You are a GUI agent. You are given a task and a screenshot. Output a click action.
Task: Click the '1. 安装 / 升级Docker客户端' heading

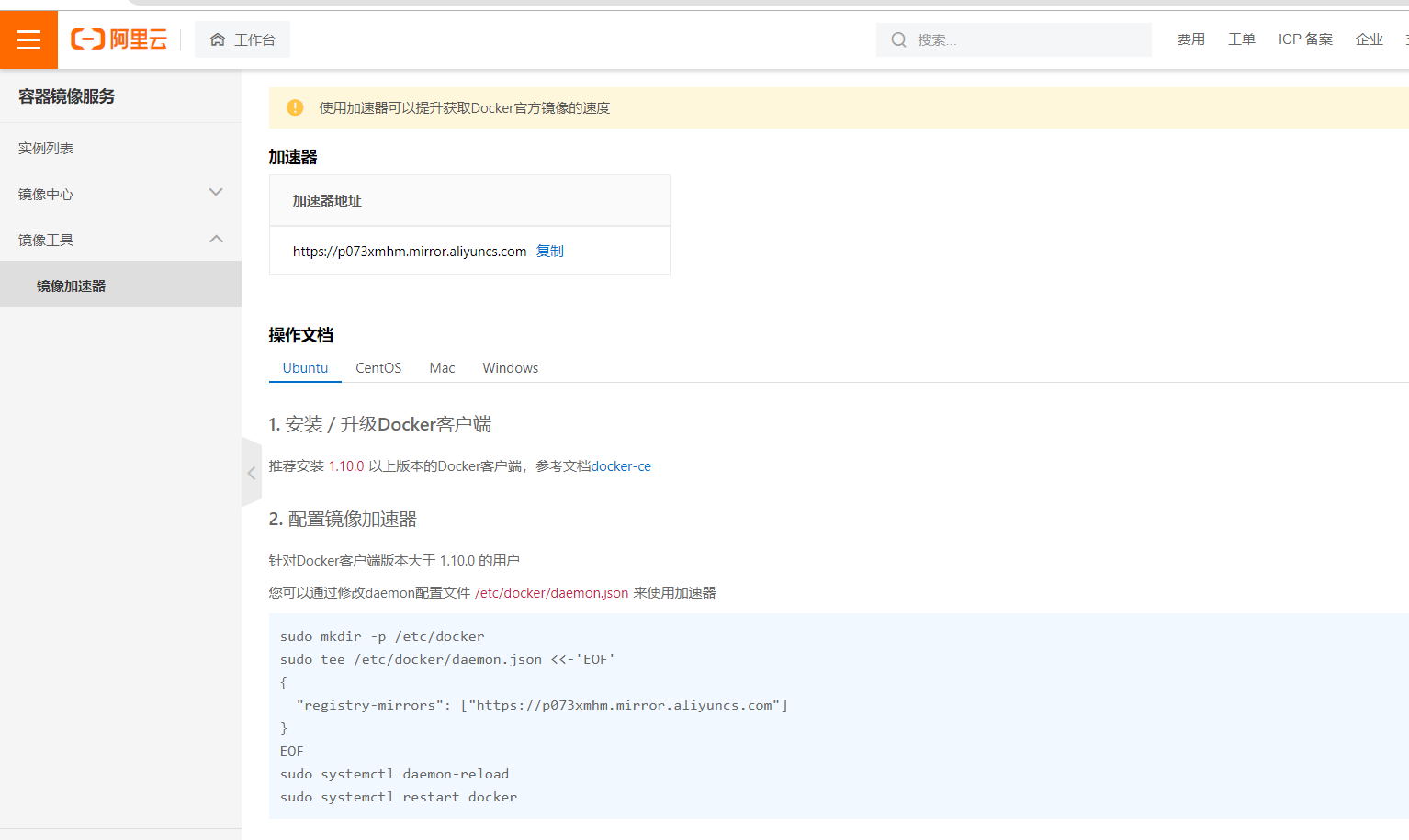(x=380, y=424)
